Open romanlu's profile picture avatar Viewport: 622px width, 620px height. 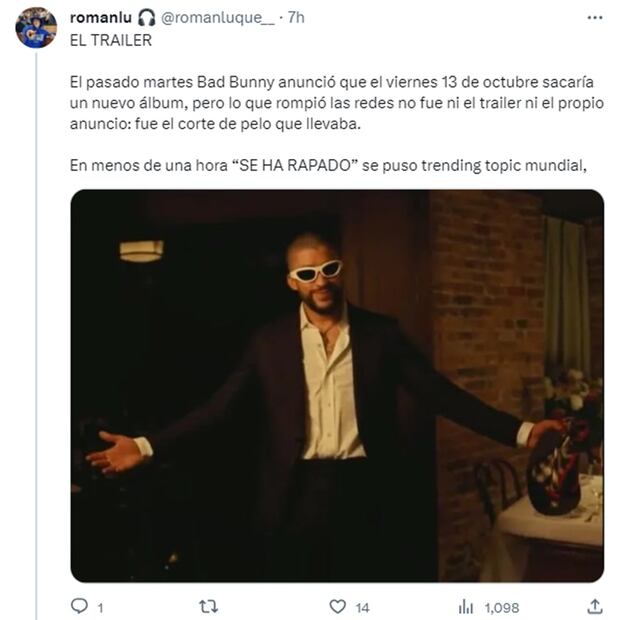(36, 27)
